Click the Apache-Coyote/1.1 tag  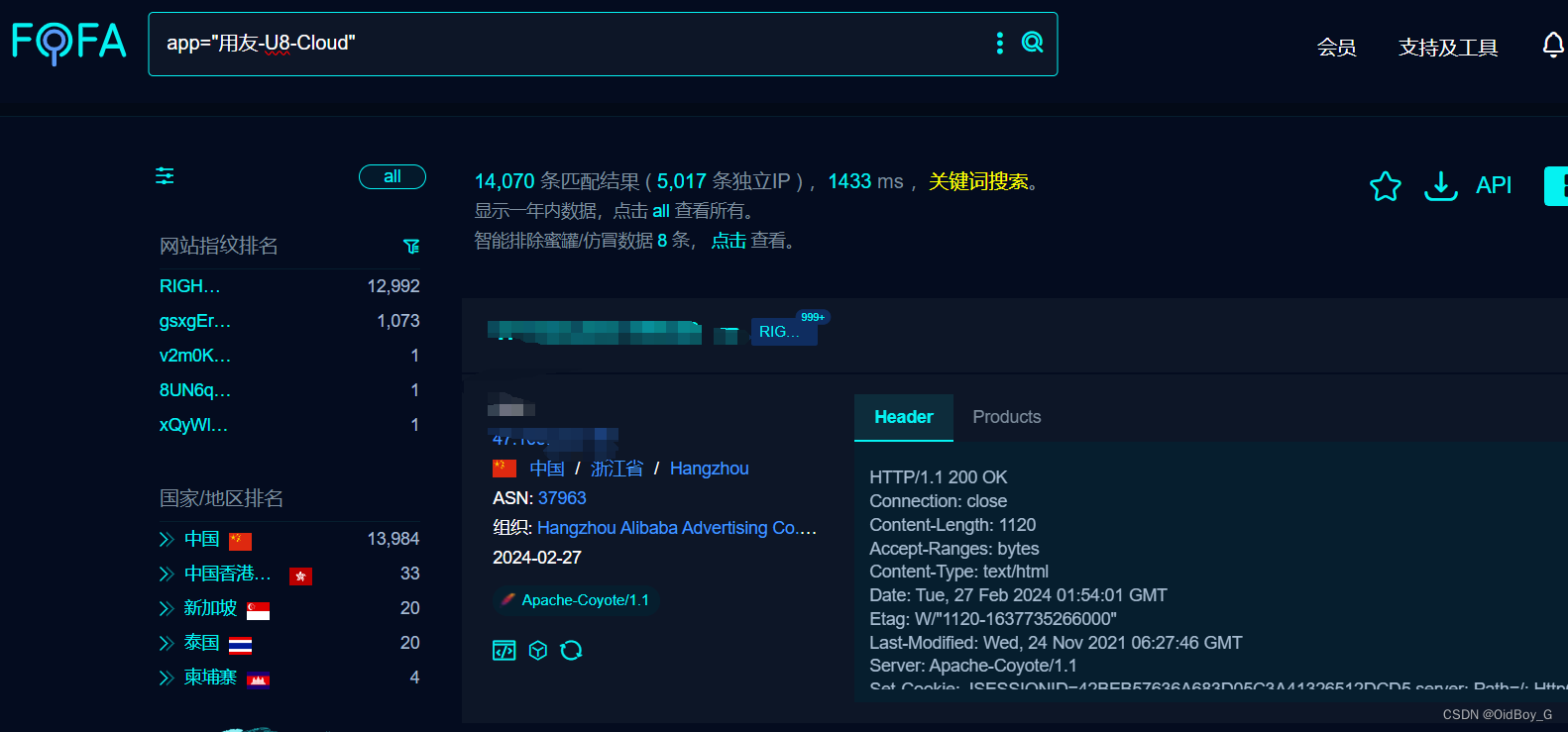(576, 600)
